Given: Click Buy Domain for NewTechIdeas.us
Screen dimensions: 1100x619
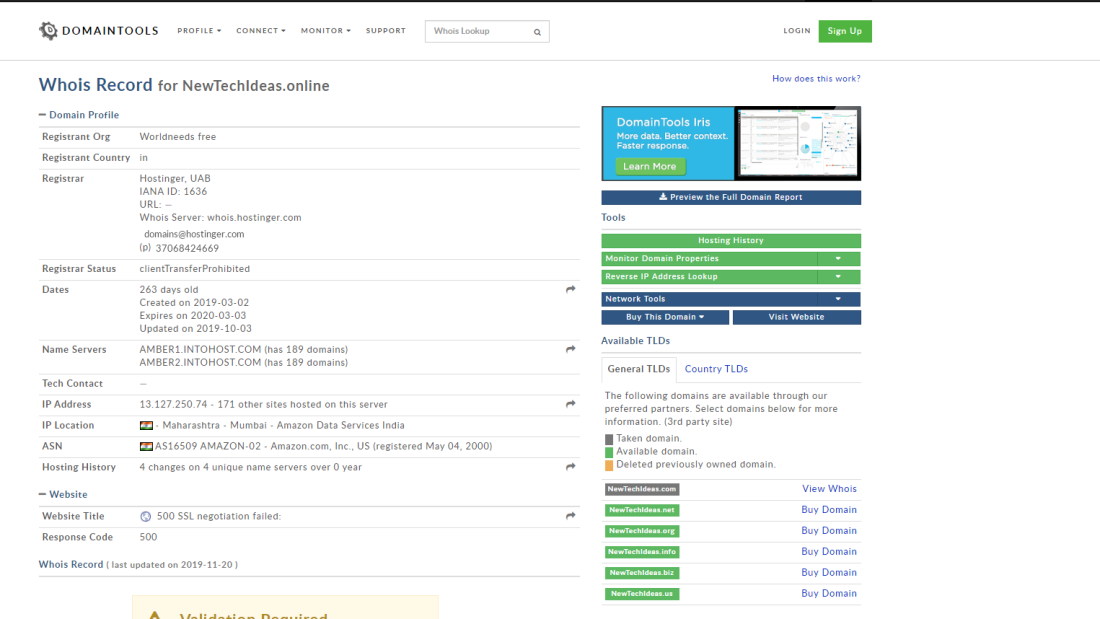Looking at the screenshot, I should pos(829,594).
